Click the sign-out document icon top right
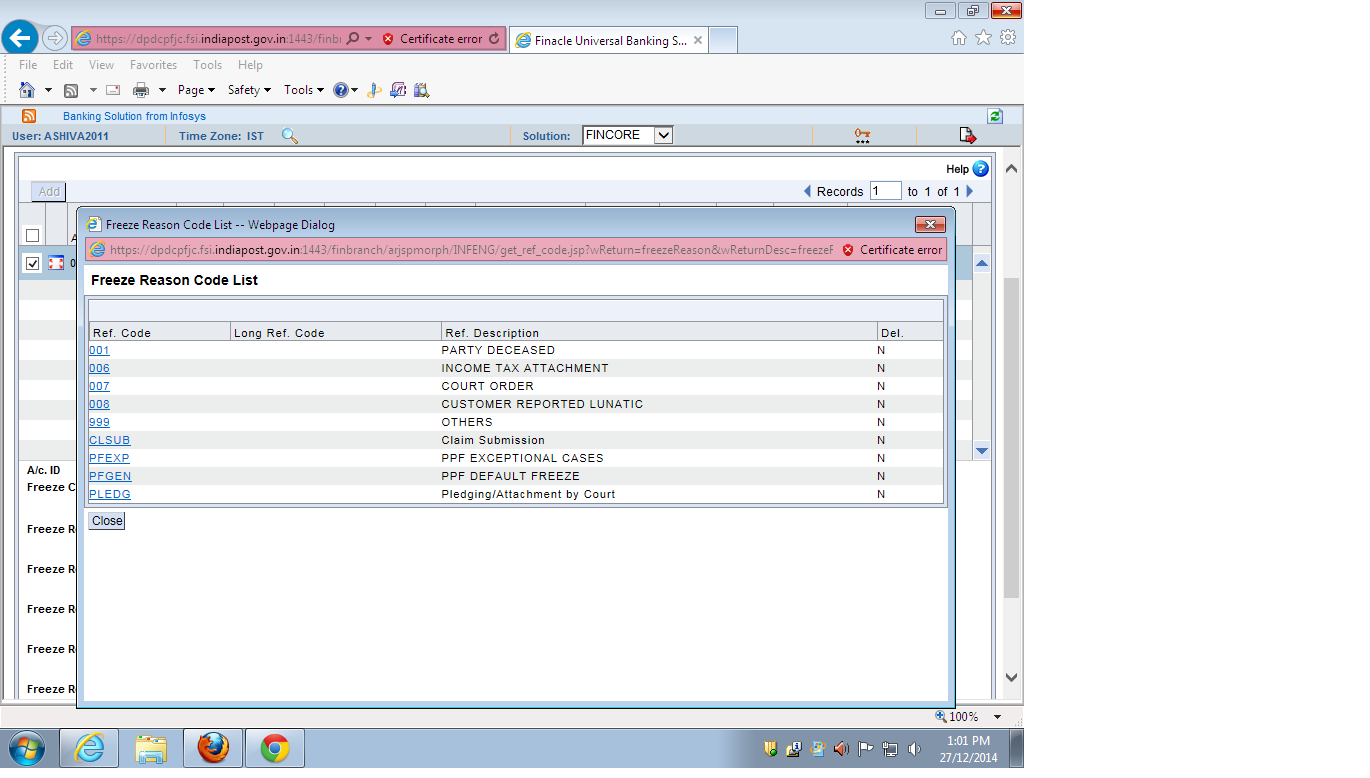The image size is (1370, 778). (x=966, y=133)
